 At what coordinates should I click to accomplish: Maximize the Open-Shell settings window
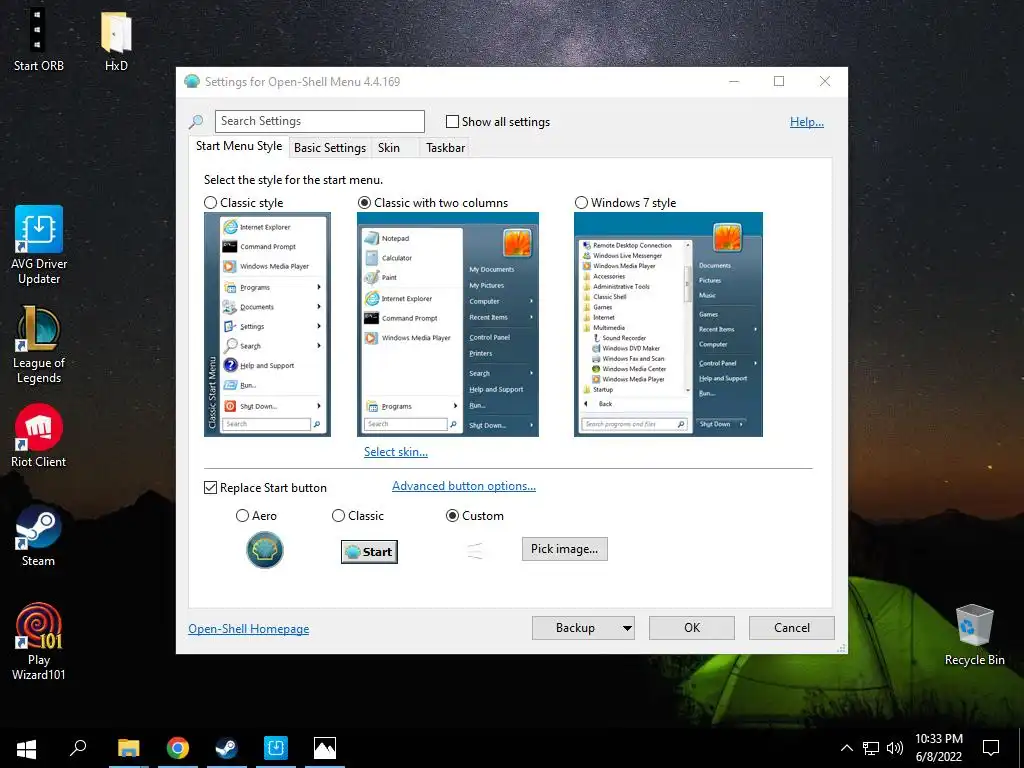tap(778, 82)
